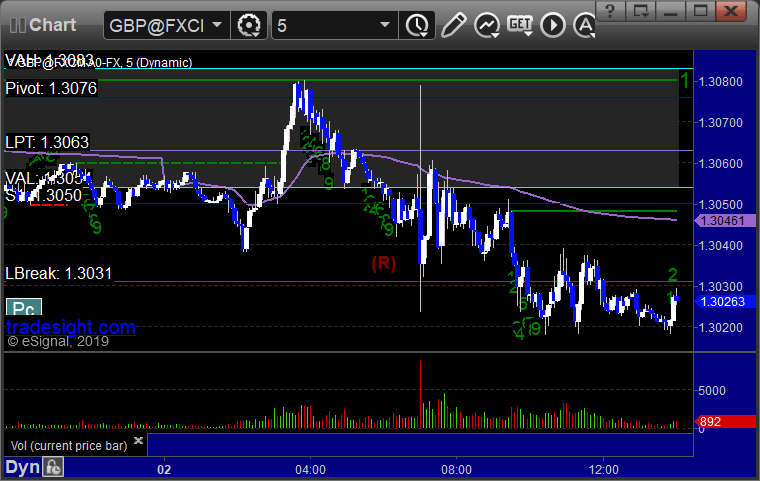Image resolution: width=760 pixels, height=481 pixels.
Task: Click Vol (current price bar) label
Action: tap(69, 446)
